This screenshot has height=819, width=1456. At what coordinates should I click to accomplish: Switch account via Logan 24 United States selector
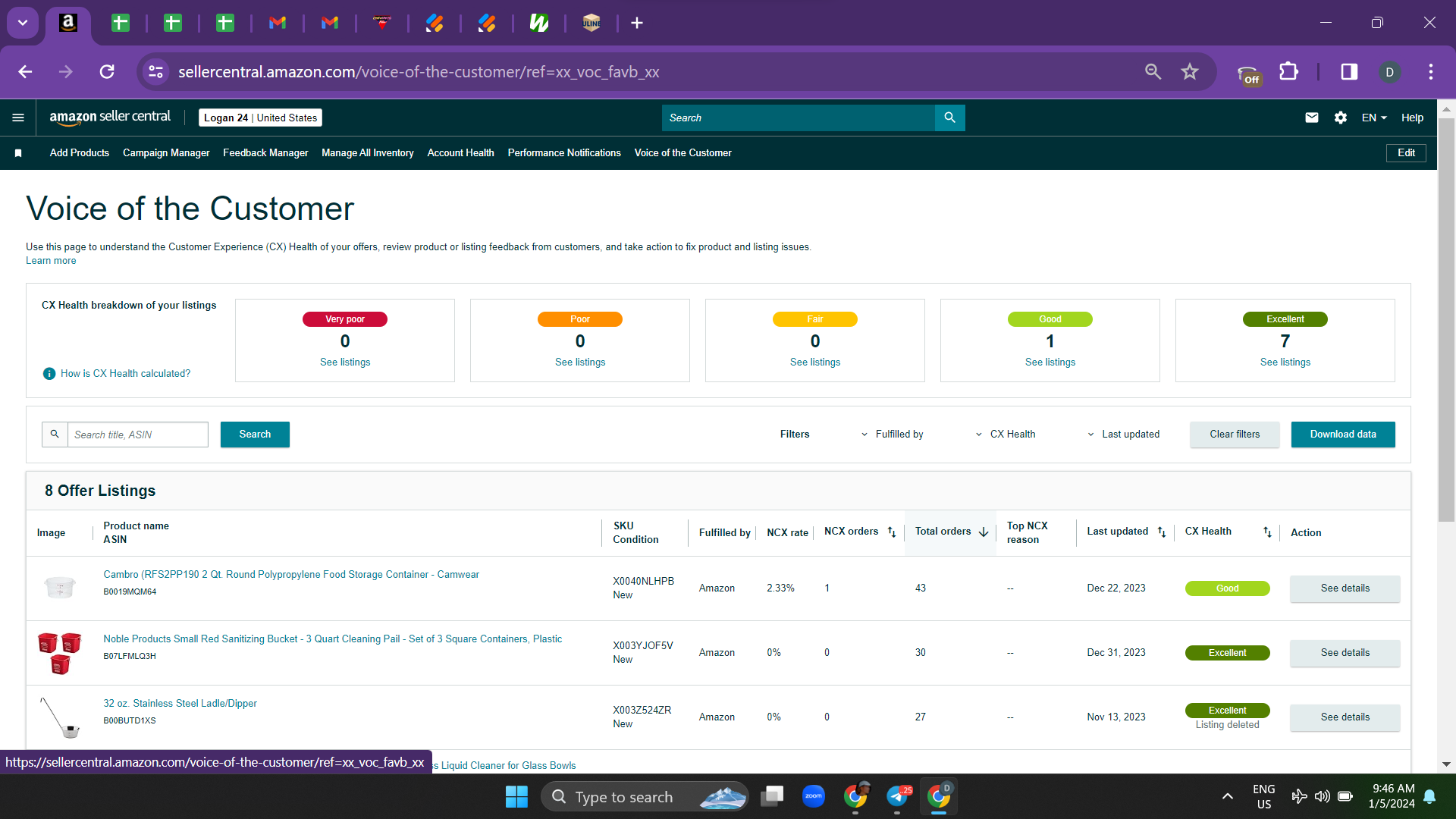pos(260,118)
